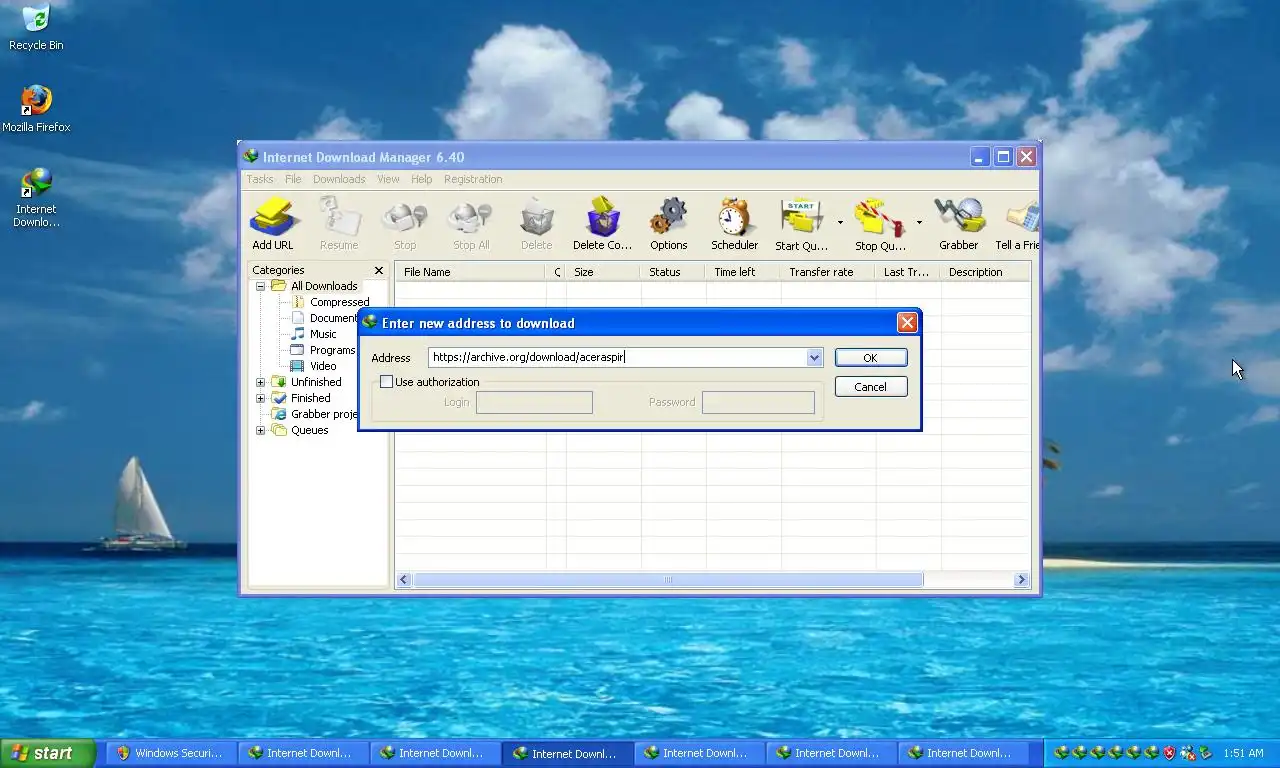The width and height of the screenshot is (1280, 768).
Task: Click Cancel in the address dialog
Action: 870,387
